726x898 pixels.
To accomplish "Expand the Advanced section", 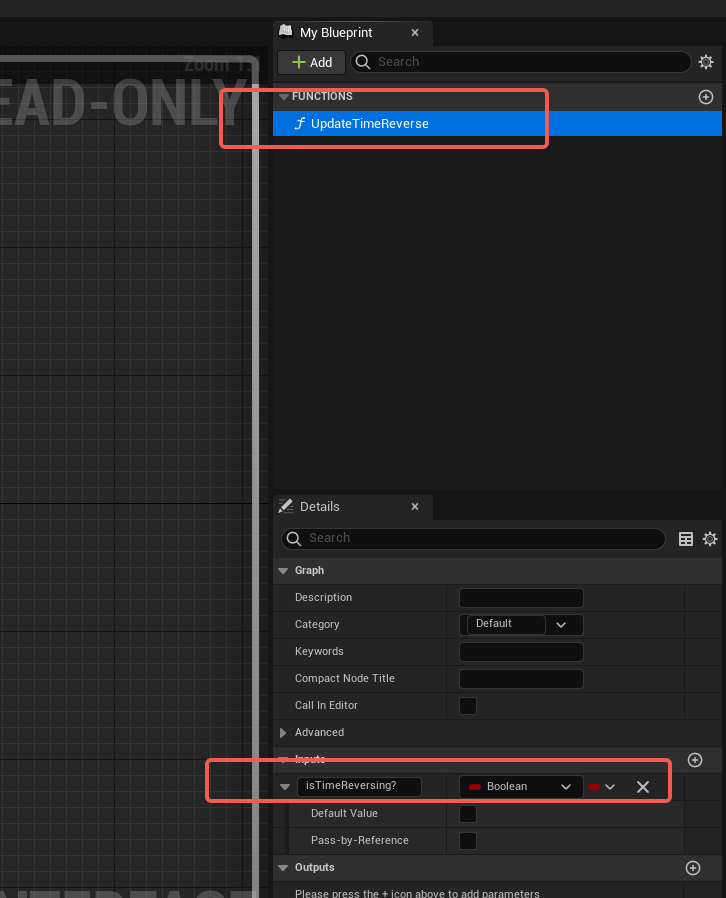I will coord(283,732).
